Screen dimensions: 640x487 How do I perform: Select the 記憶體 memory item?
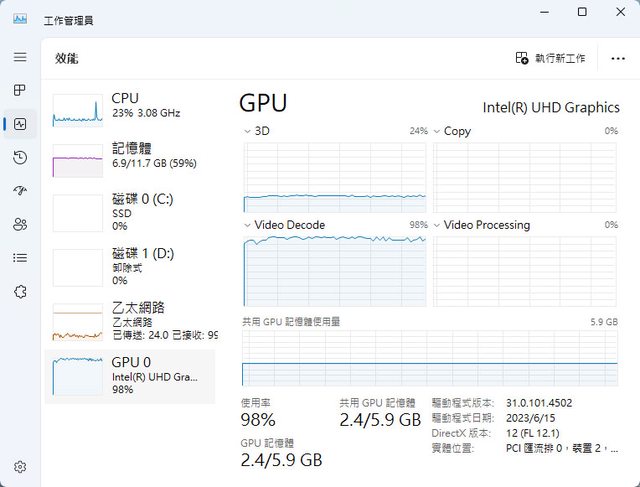[130, 156]
